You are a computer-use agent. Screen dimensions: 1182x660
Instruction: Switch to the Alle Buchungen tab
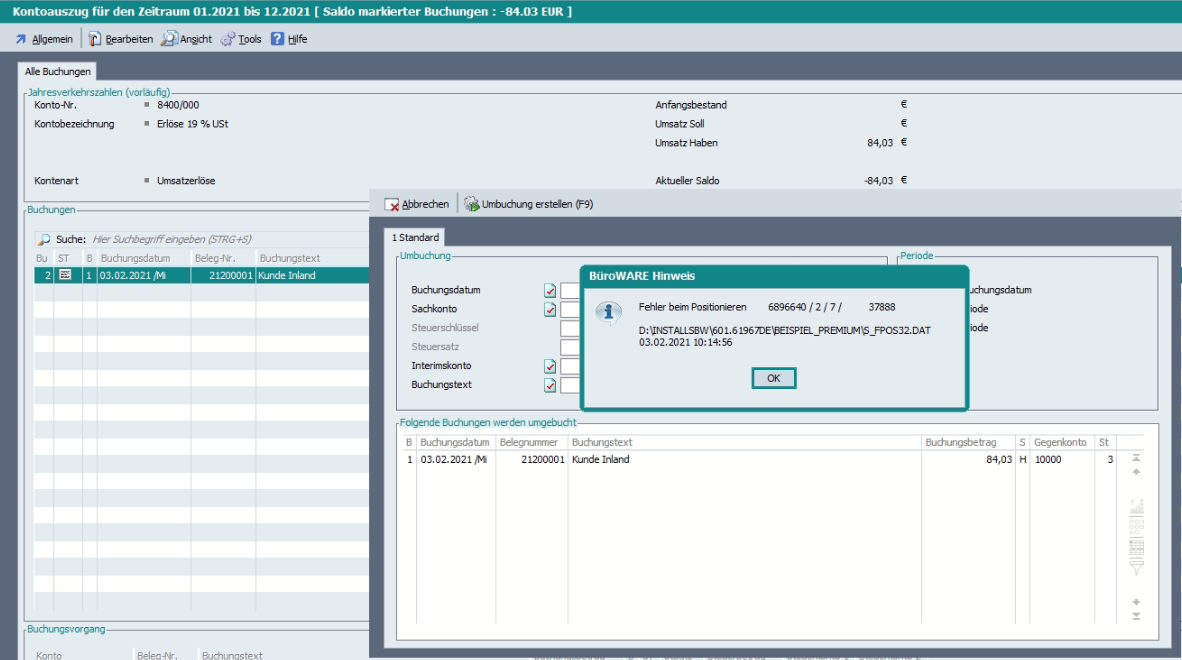pyautogui.click(x=58, y=71)
